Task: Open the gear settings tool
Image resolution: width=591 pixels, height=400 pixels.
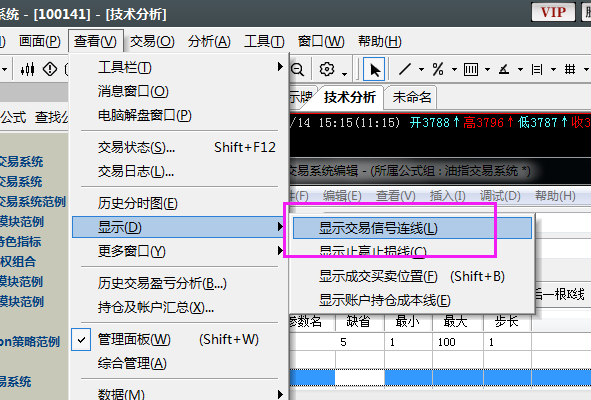Action: pyautogui.click(x=327, y=69)
